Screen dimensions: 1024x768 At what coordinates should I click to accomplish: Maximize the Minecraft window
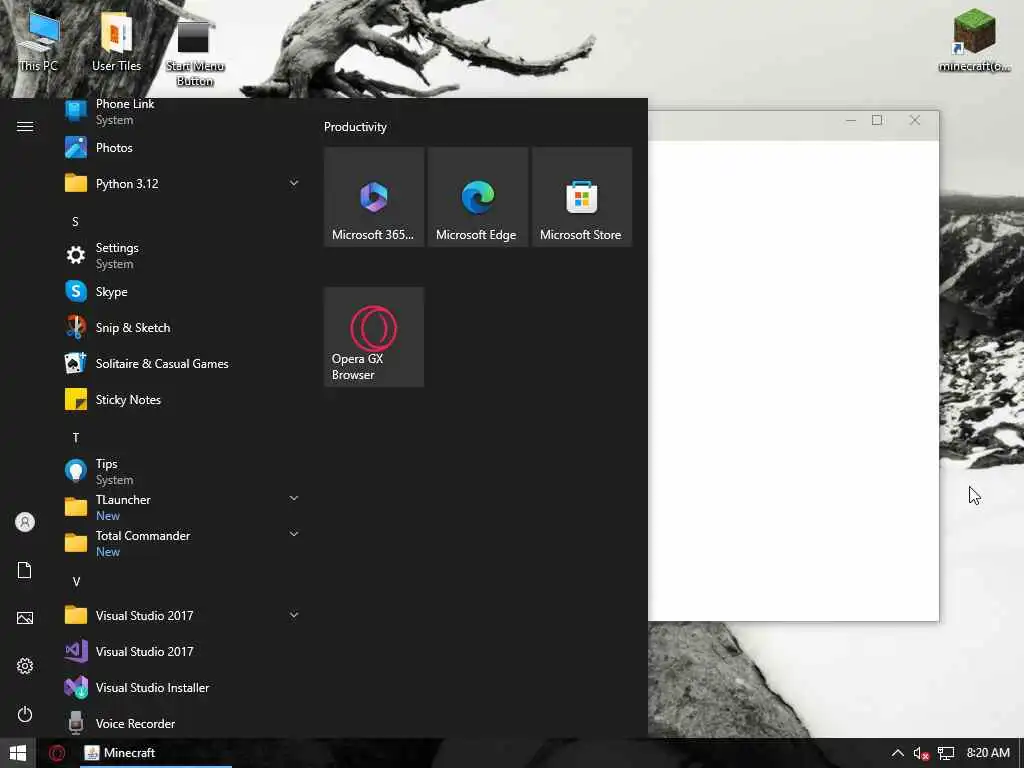(x=877, y=120)
